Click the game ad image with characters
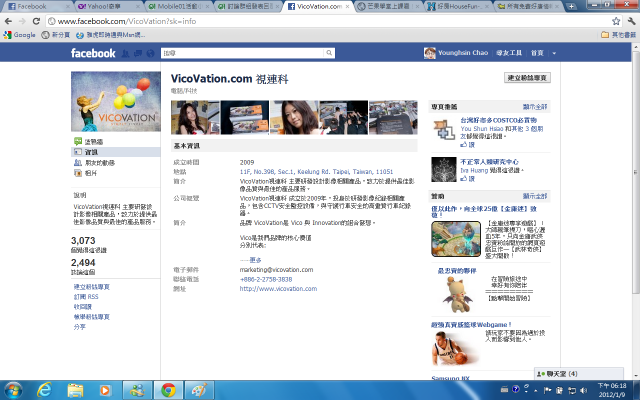Image resolution: width=640 pixels, height=400 pixels. click(x=456, y=239)
